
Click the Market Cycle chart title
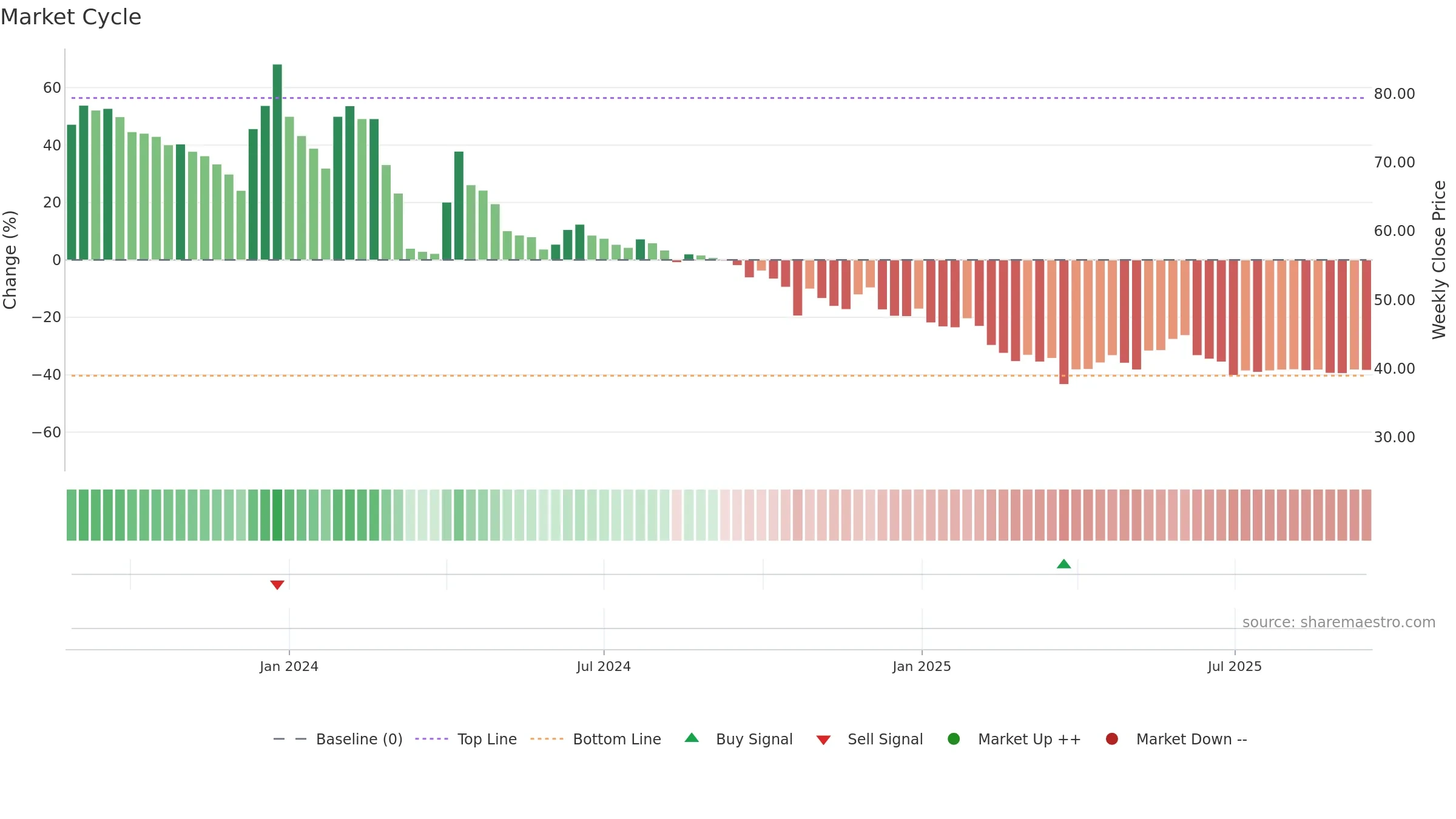[71, 17]
